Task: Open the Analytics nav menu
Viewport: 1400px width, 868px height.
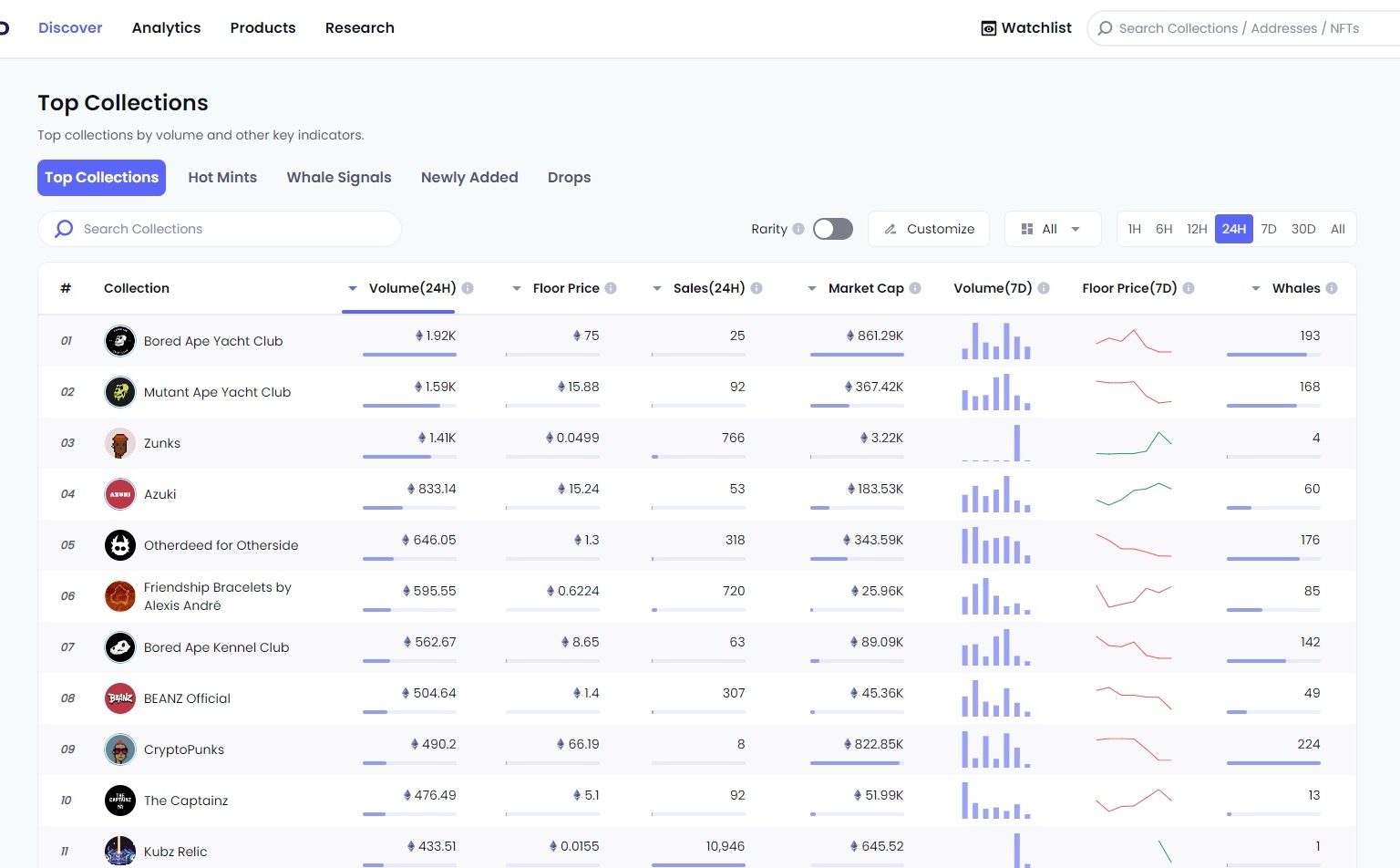Action: click(x=166, y=28)
